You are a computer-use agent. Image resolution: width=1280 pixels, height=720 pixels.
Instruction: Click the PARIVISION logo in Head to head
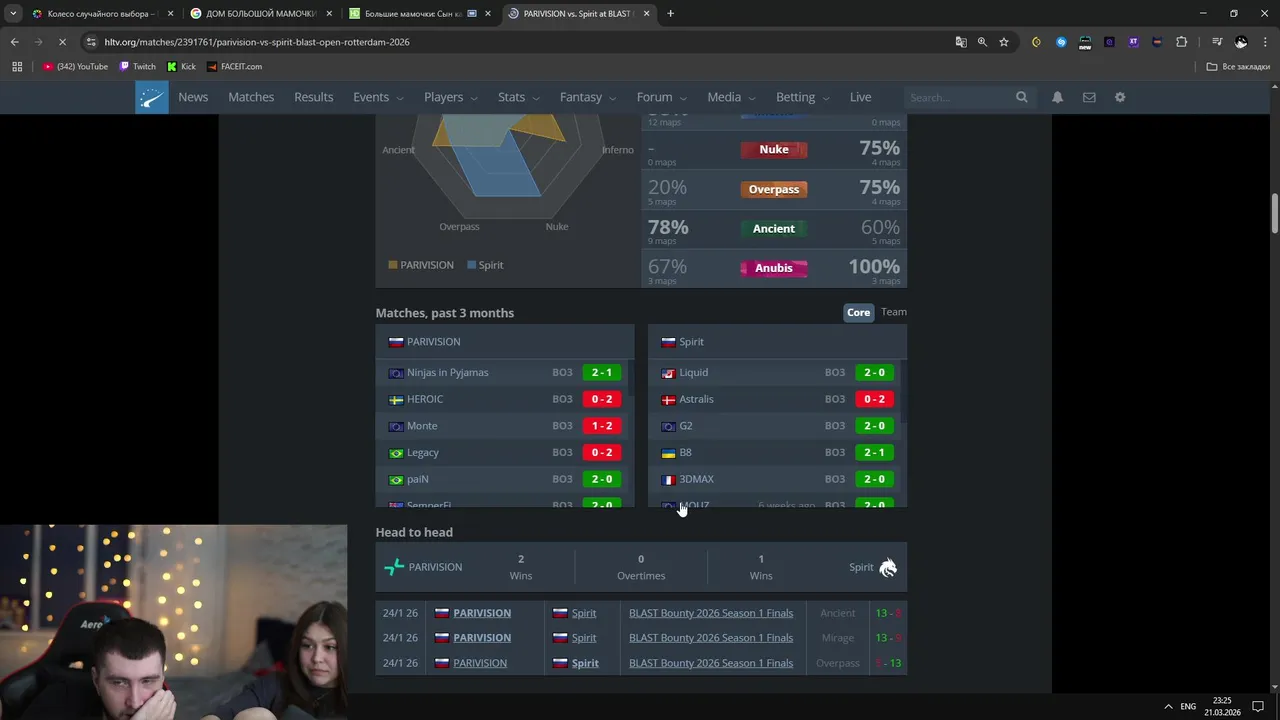(394, 567)
